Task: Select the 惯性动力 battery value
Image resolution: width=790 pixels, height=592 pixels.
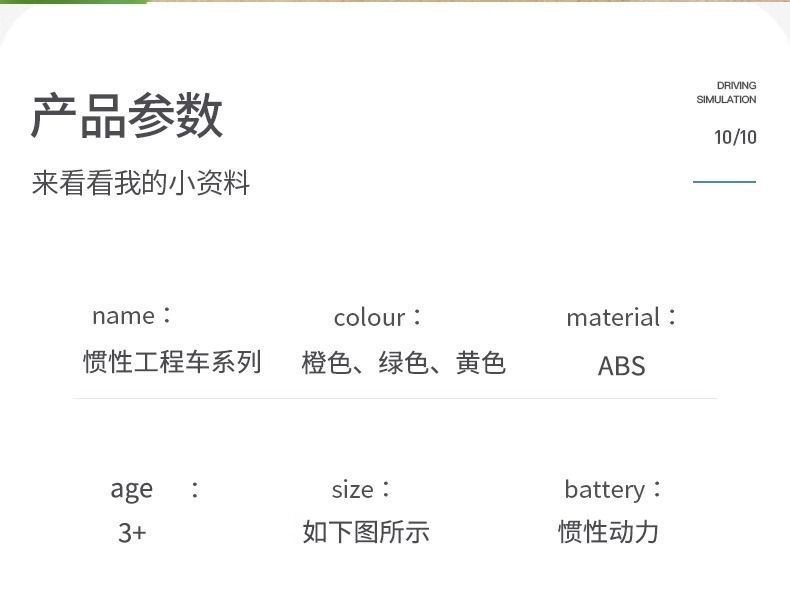Action: [x=608, y=532]
